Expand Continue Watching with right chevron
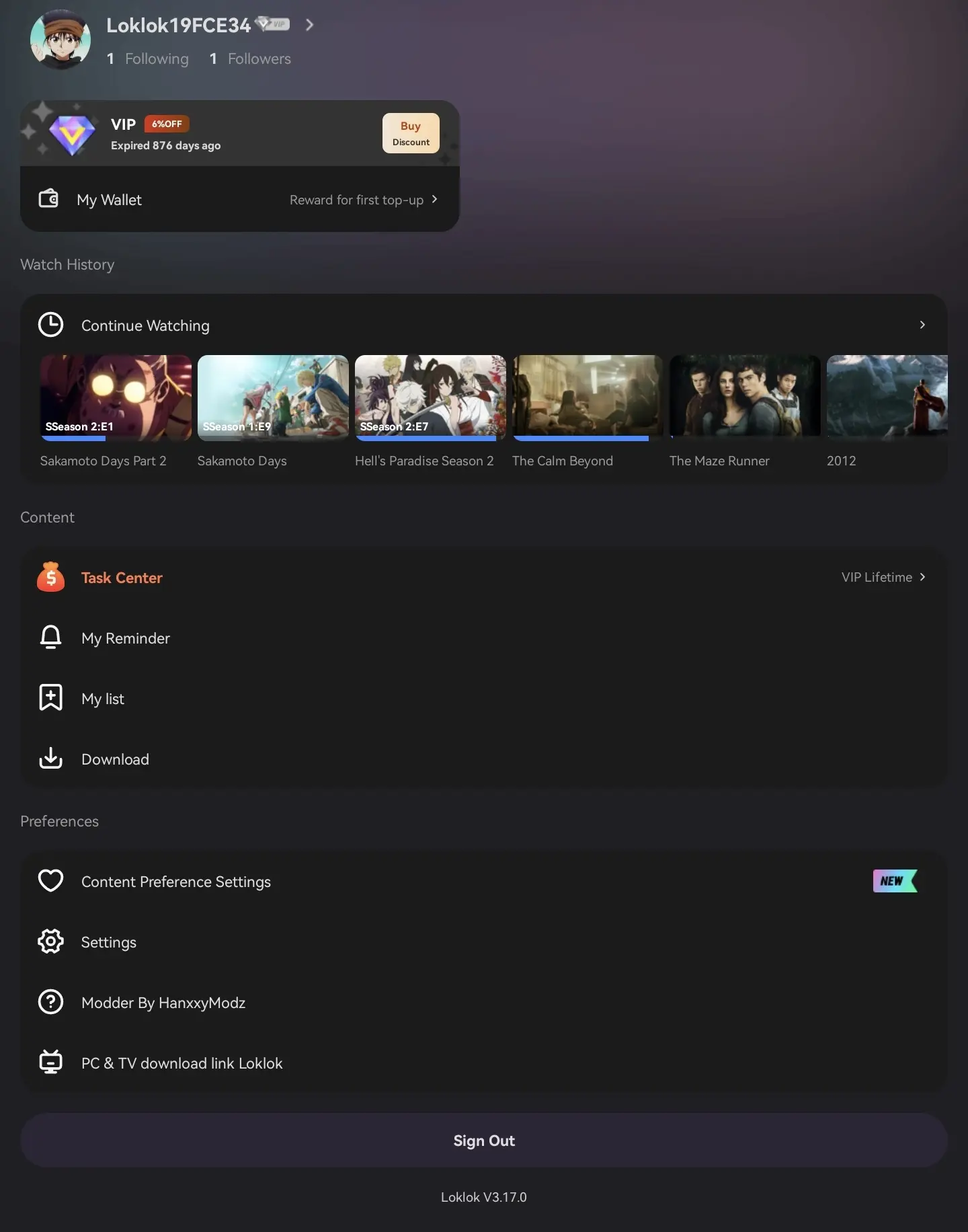The width and height of the screenshot is (968, 1232). coord(922,325)
